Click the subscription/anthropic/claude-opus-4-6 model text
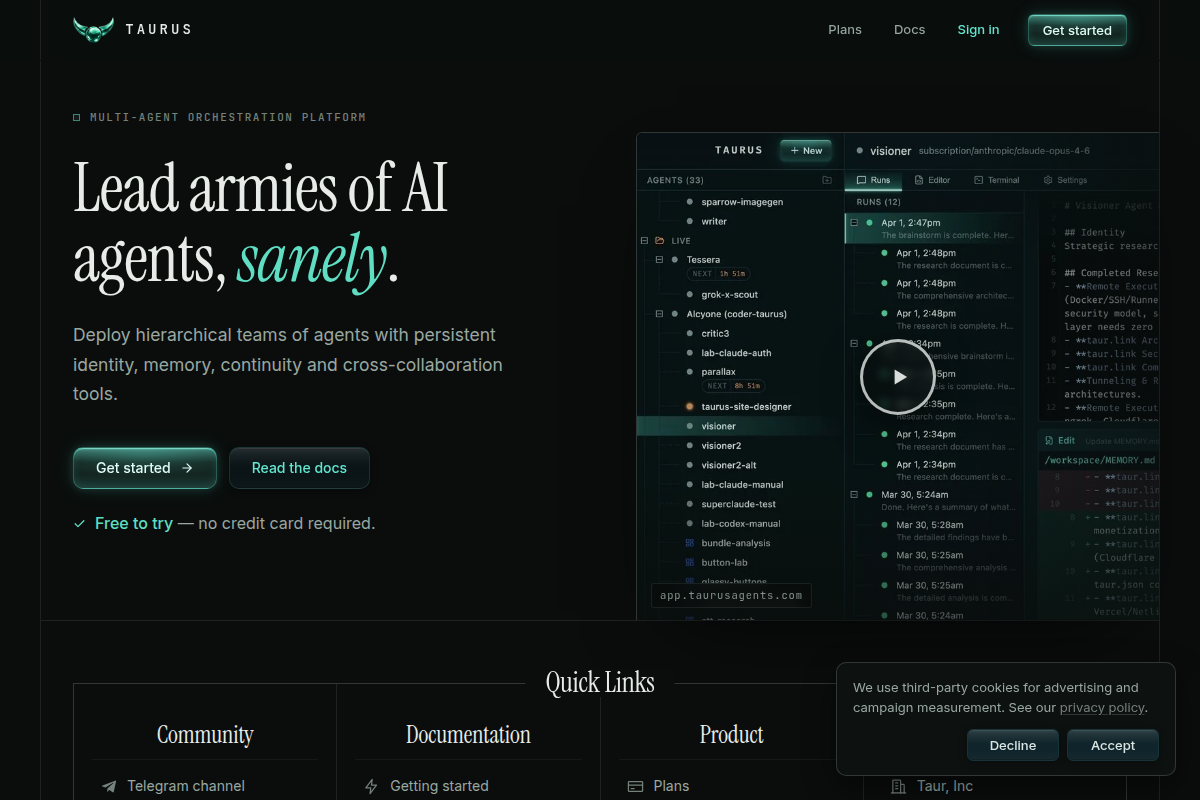This screenshot has height=800, width=1200. 1004,151
